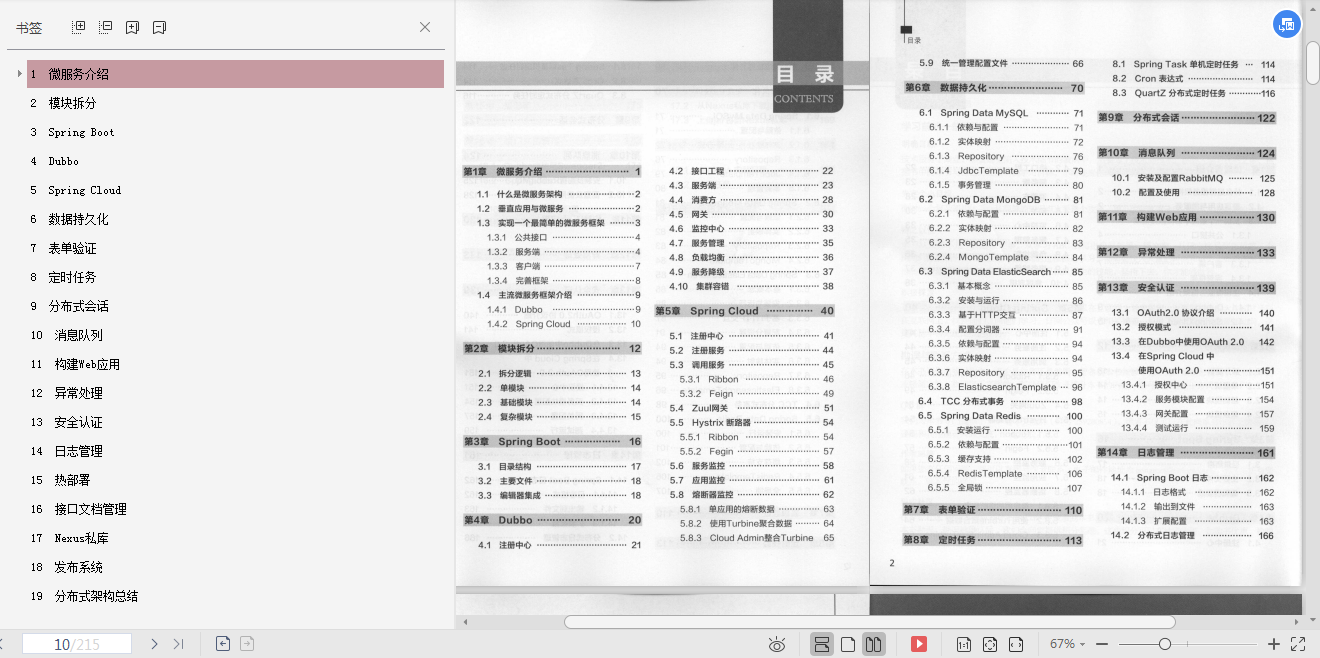This screenshot has height=658, width=1320.
Task: Select bookmark 1 微服务介绍
Action: (x=235, y=74)
